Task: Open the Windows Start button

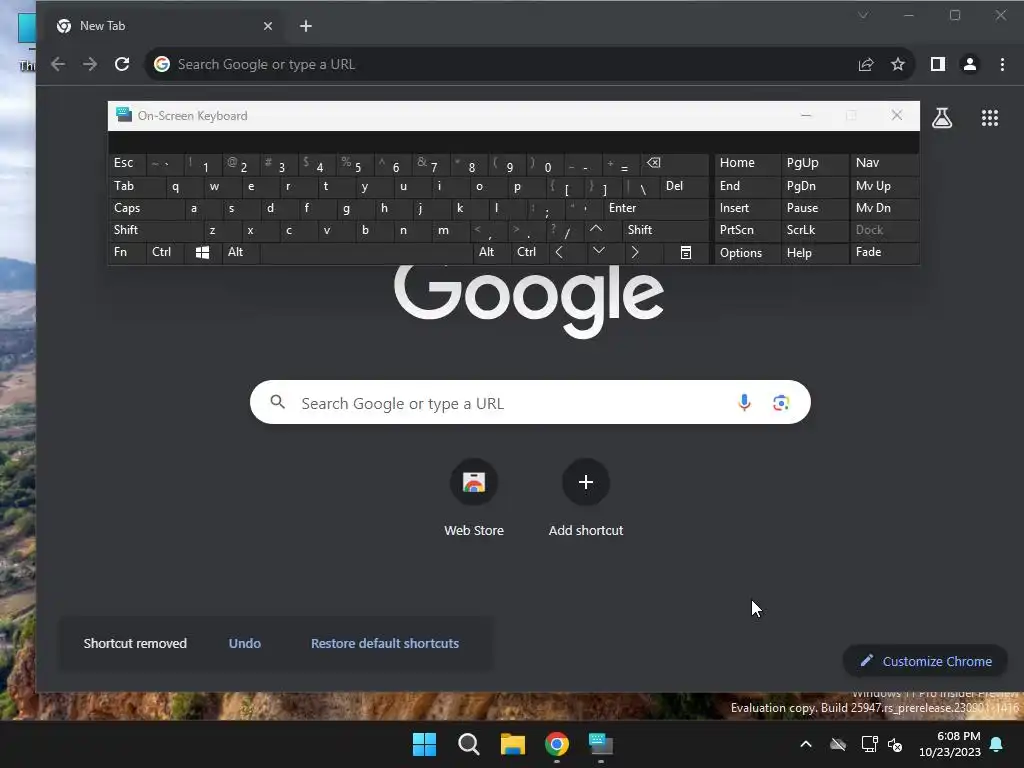Action: pos(424,744)
